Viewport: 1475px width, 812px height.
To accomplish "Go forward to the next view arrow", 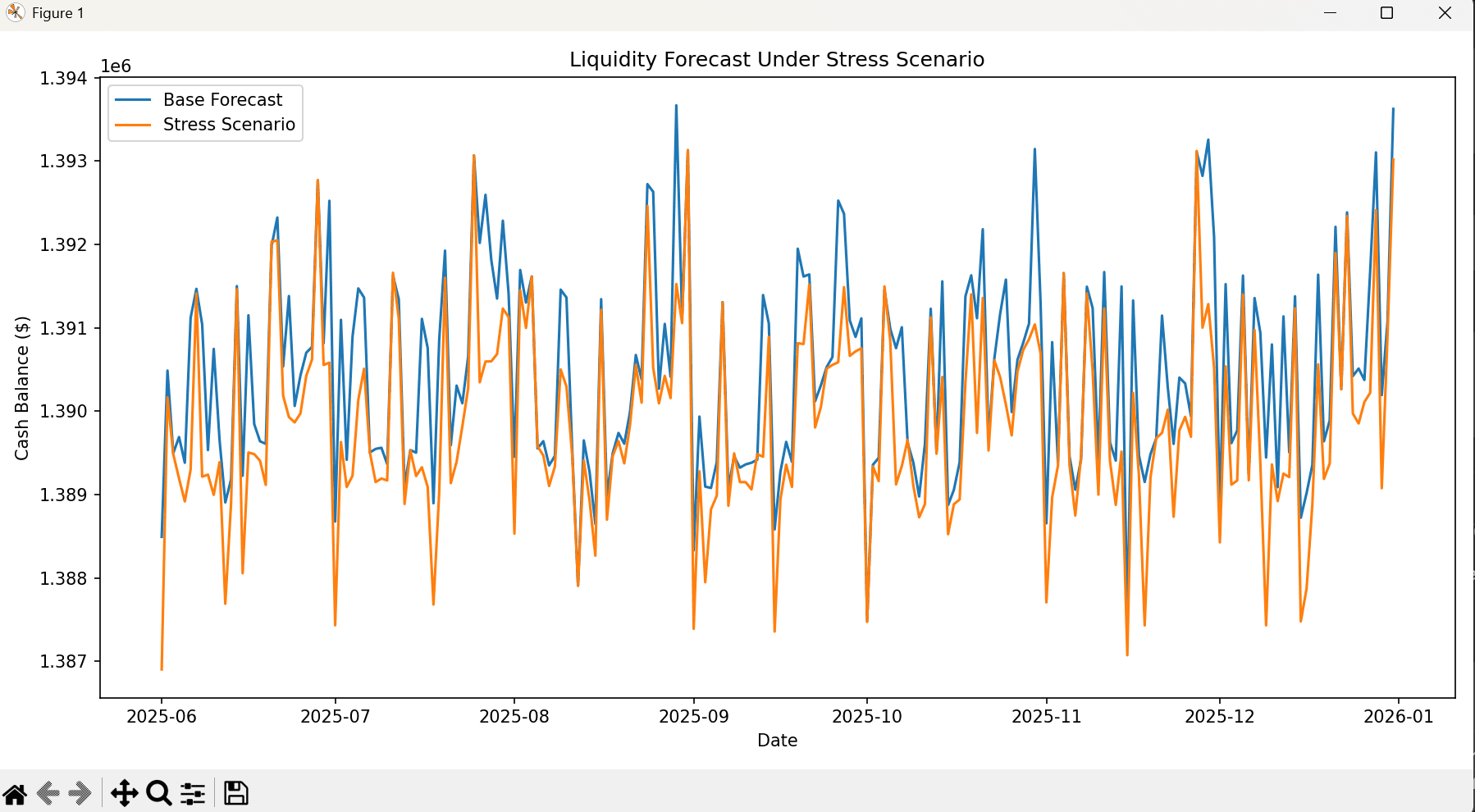I will pyautogui.click(x=80, y=793).
